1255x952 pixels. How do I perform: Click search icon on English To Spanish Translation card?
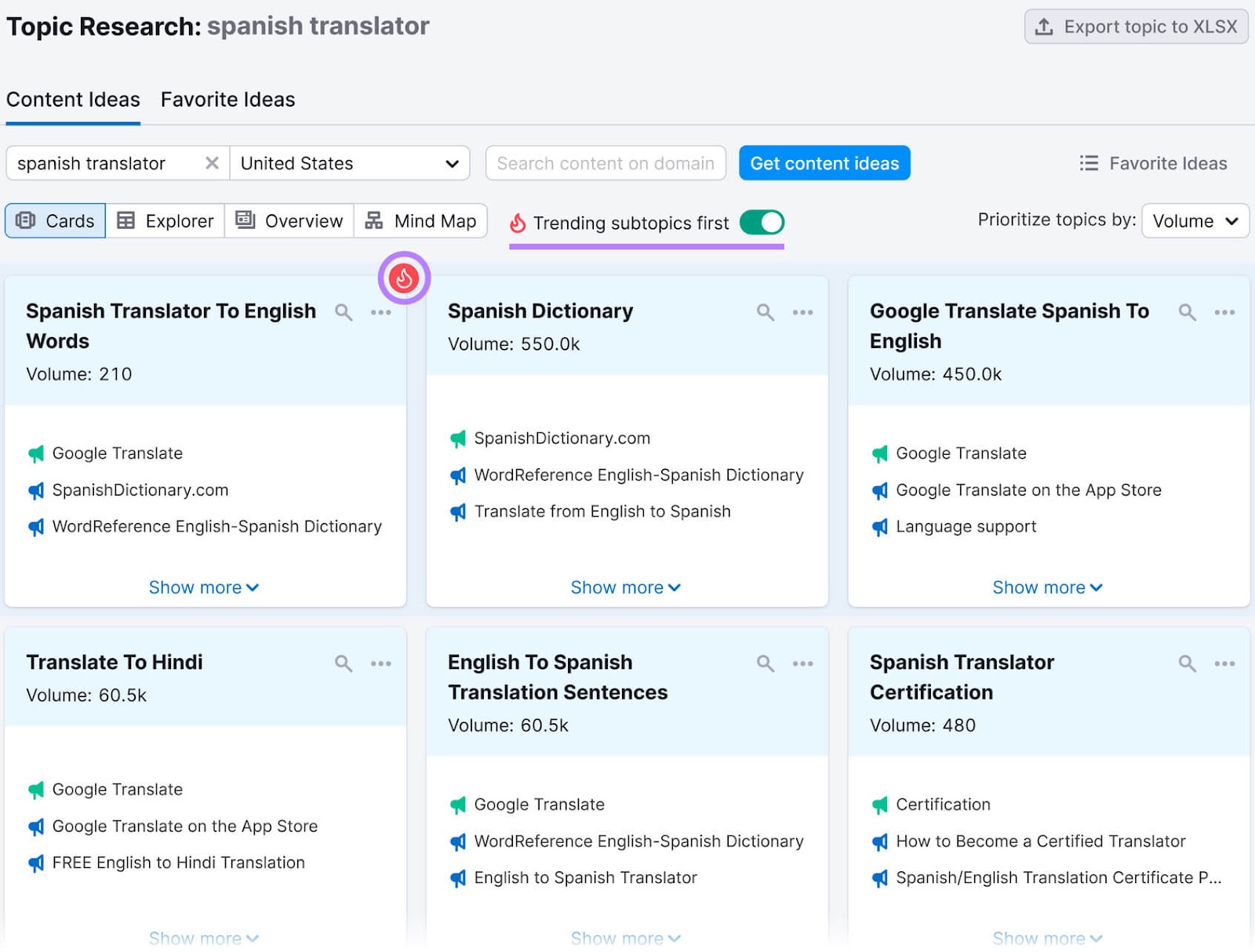coord(765,664)
